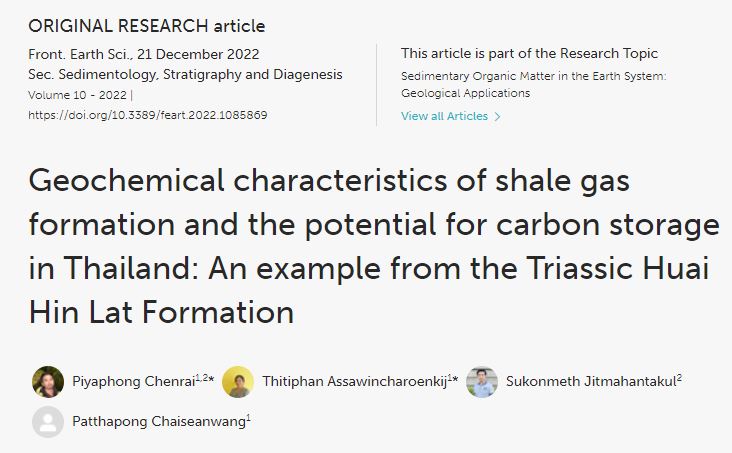Open Sedimentary Organic Matter Research Topic link
732x453 pixels.
(534, 85)
